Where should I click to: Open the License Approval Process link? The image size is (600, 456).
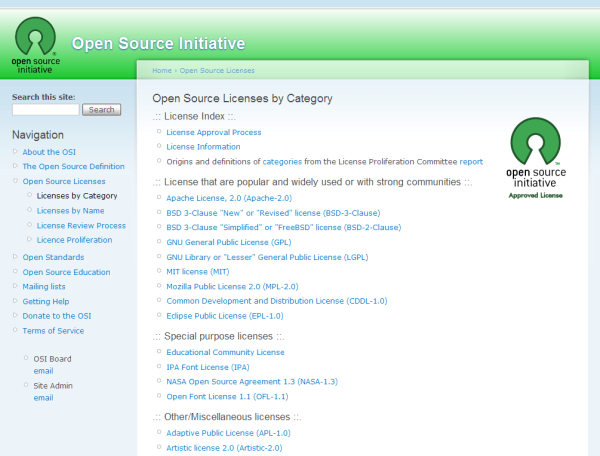coord(213,132)
